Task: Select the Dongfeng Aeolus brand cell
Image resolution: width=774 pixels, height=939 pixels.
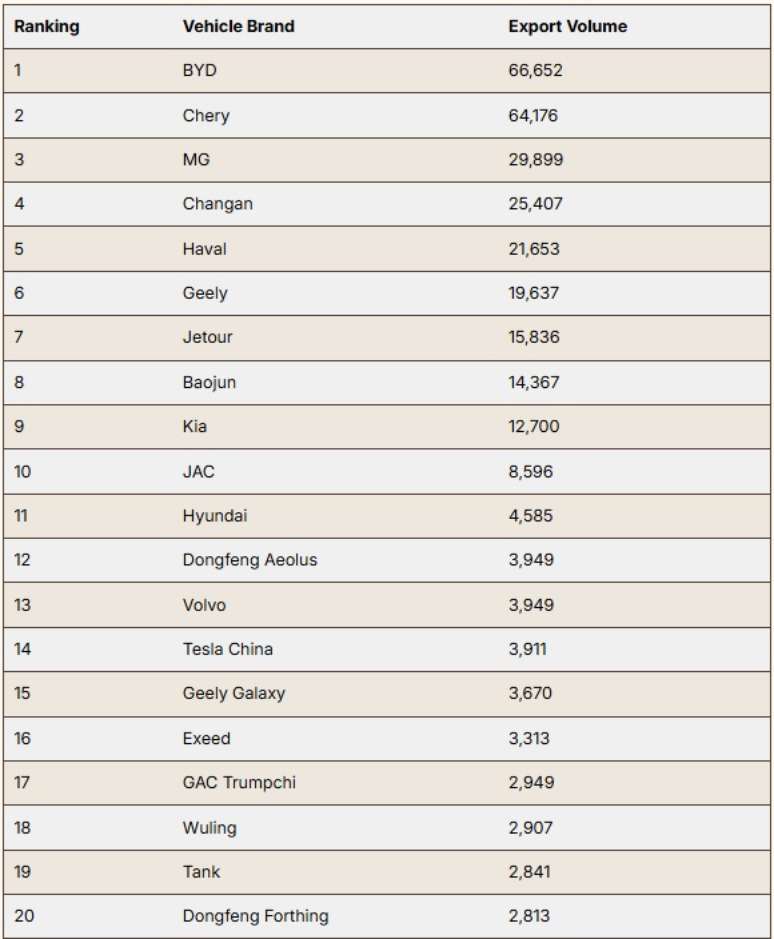Action: (x=250, y=561)
